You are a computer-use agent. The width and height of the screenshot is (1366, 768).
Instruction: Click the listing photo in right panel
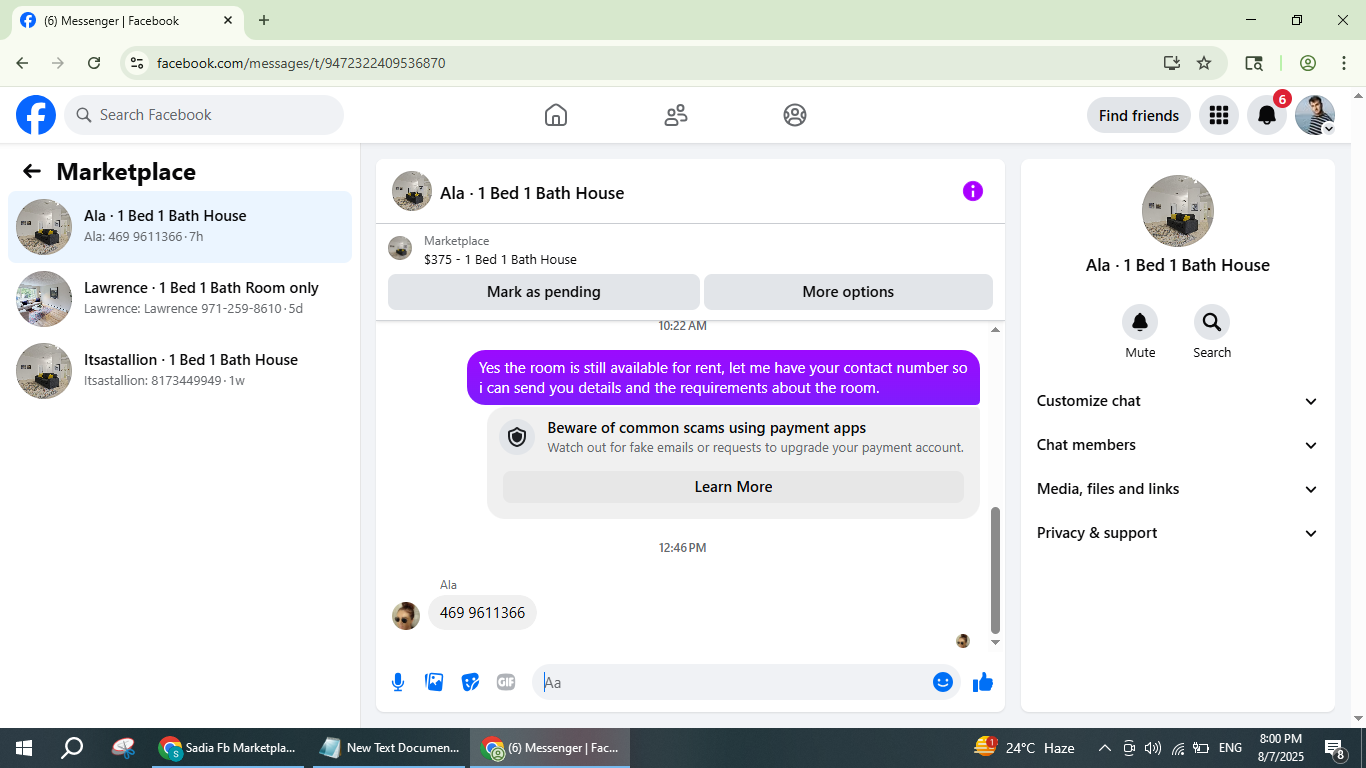(1178, 211)
